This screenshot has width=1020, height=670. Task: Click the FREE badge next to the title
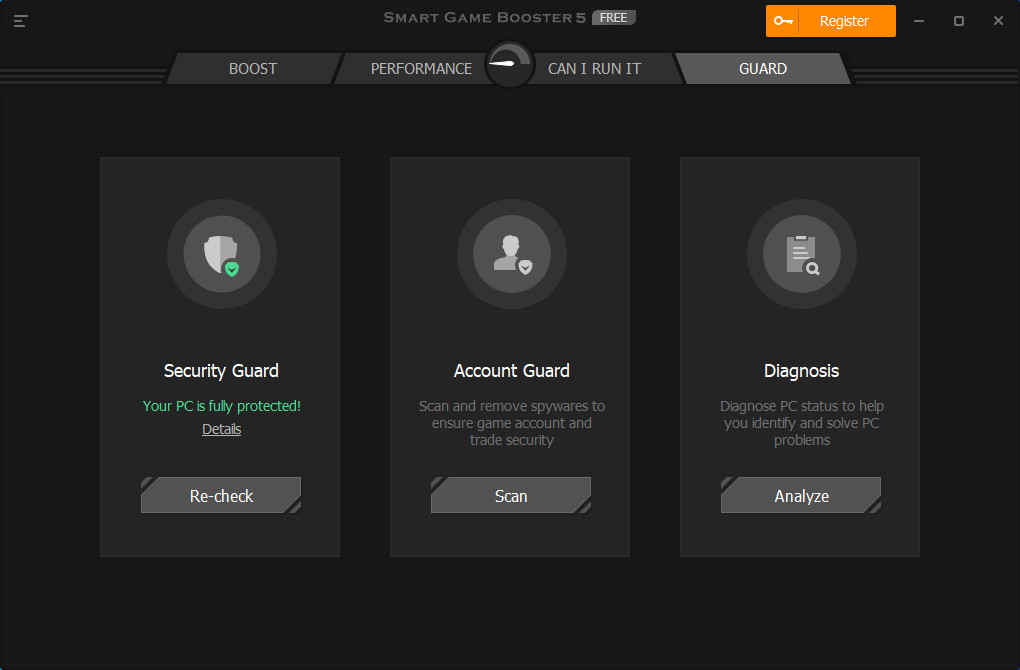(x=613, y=16)
